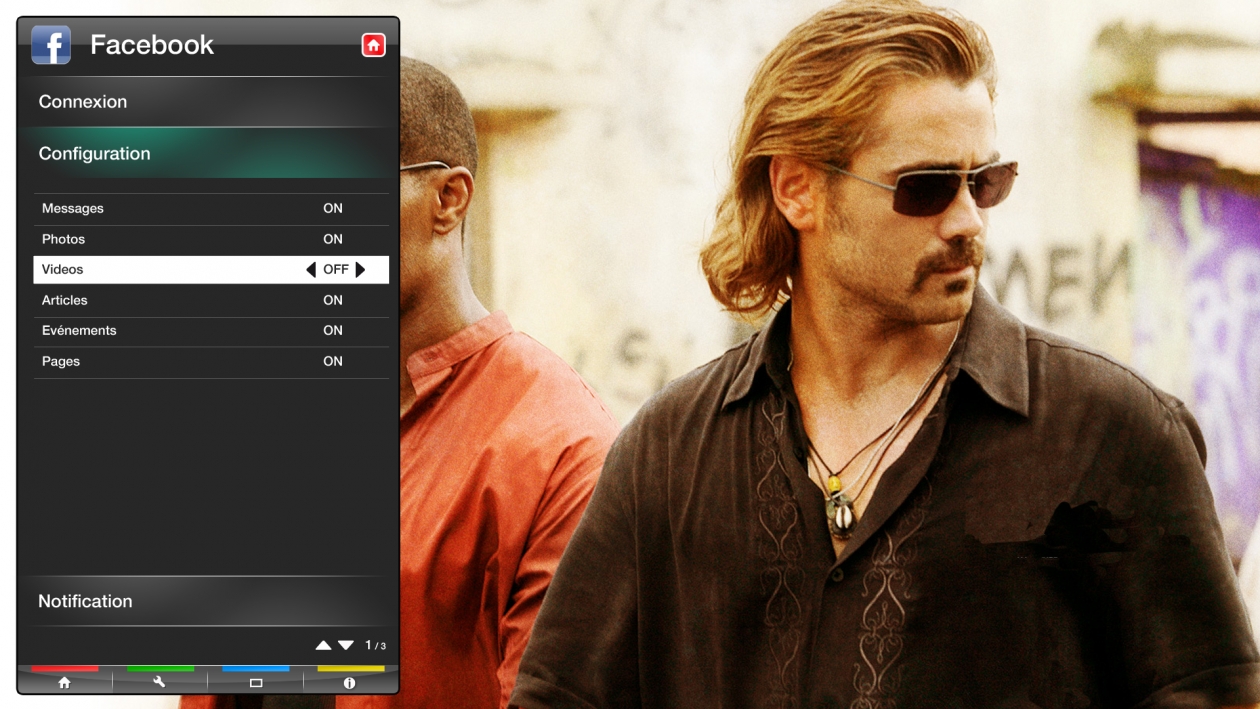
Task: Go to previous page with the up arrow
Action: [323, 646]
